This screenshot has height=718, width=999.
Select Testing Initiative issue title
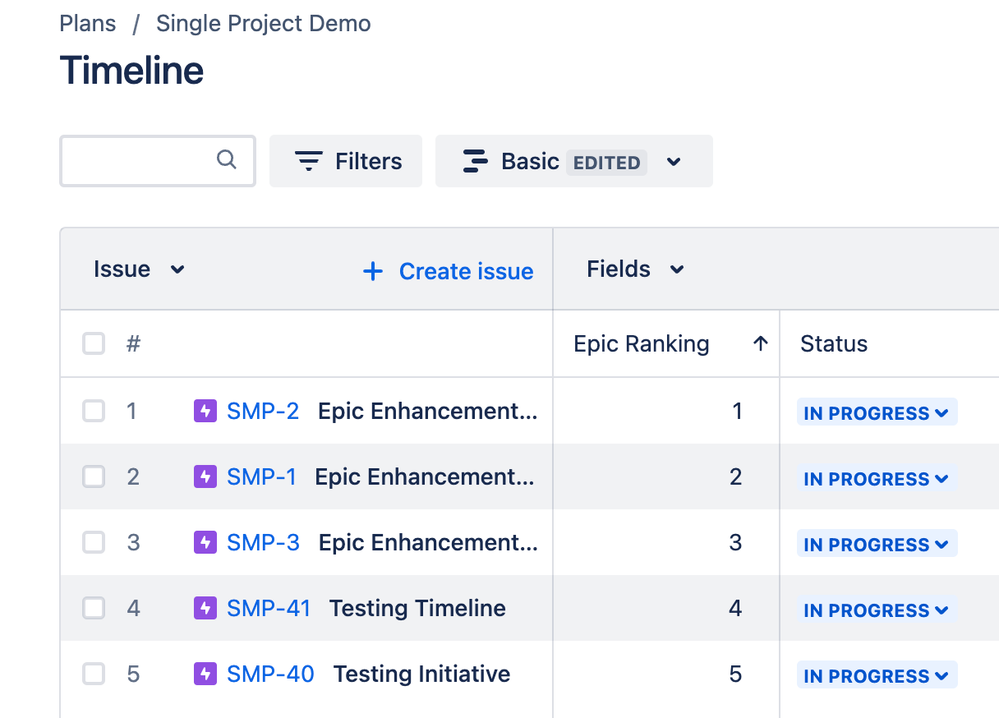point(422,673)
